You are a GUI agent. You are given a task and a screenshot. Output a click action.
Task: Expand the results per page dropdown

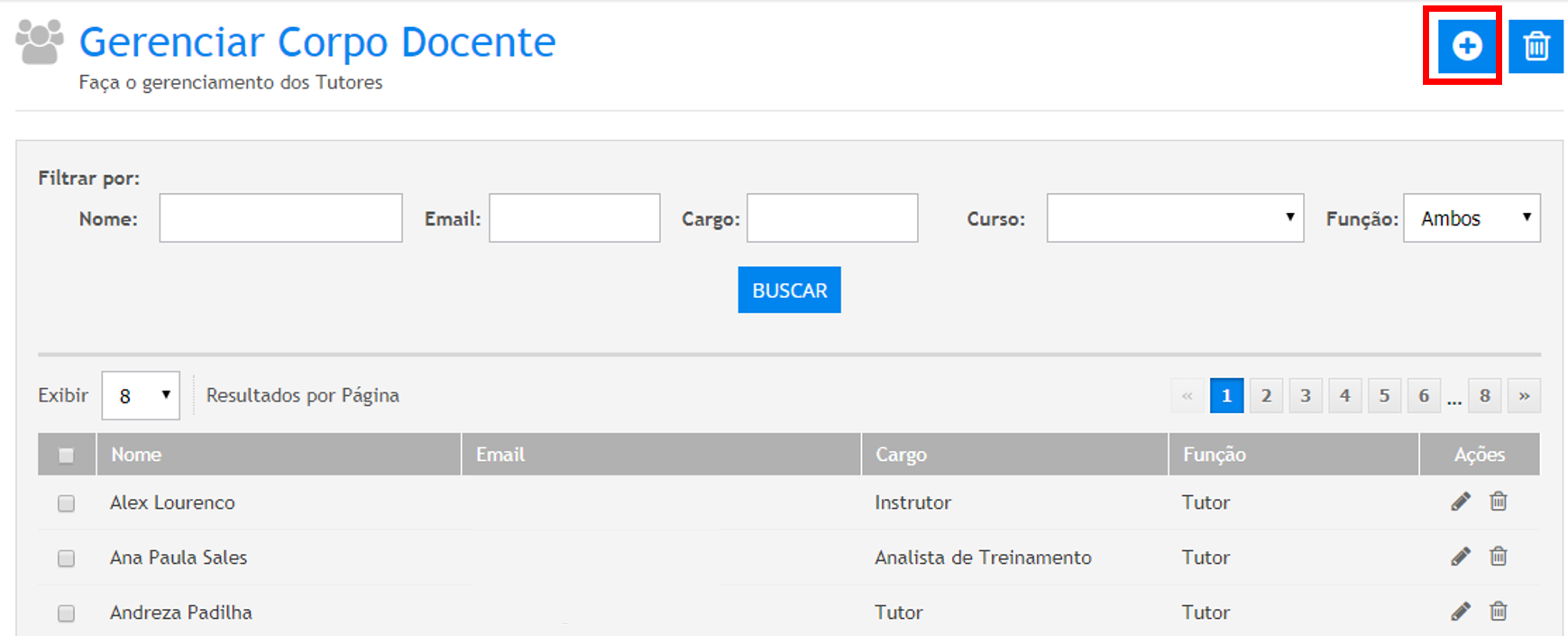[x=141, y=396]
